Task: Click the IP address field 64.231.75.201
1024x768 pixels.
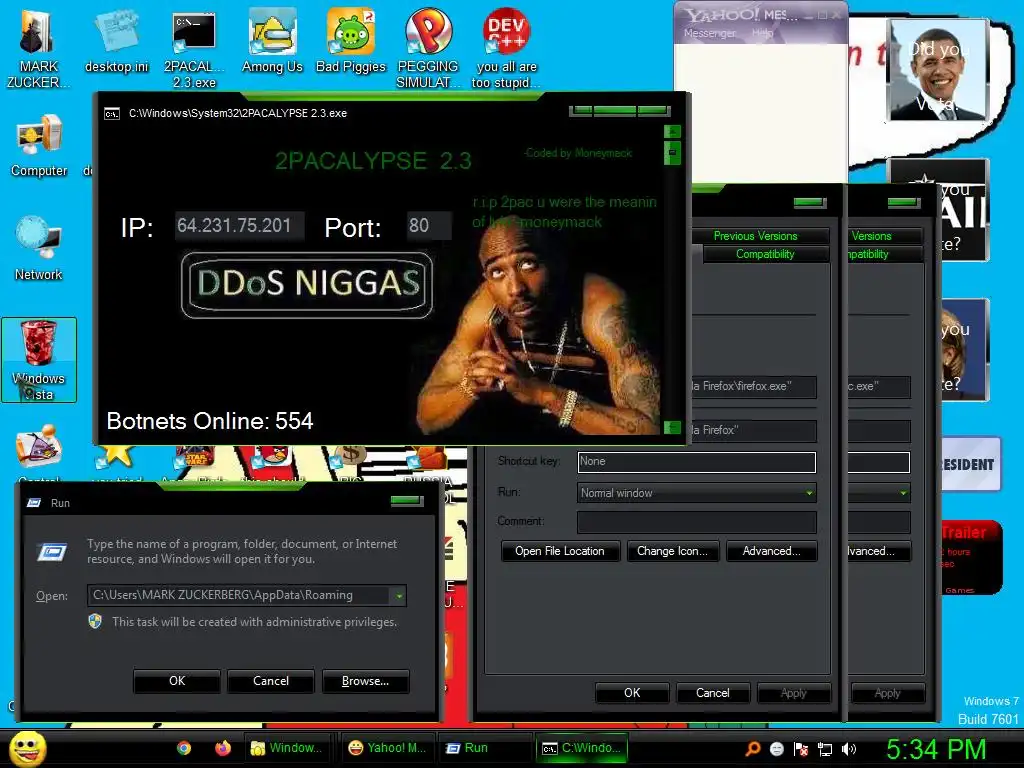Action: pyautogui.click(x=239, y=226)
